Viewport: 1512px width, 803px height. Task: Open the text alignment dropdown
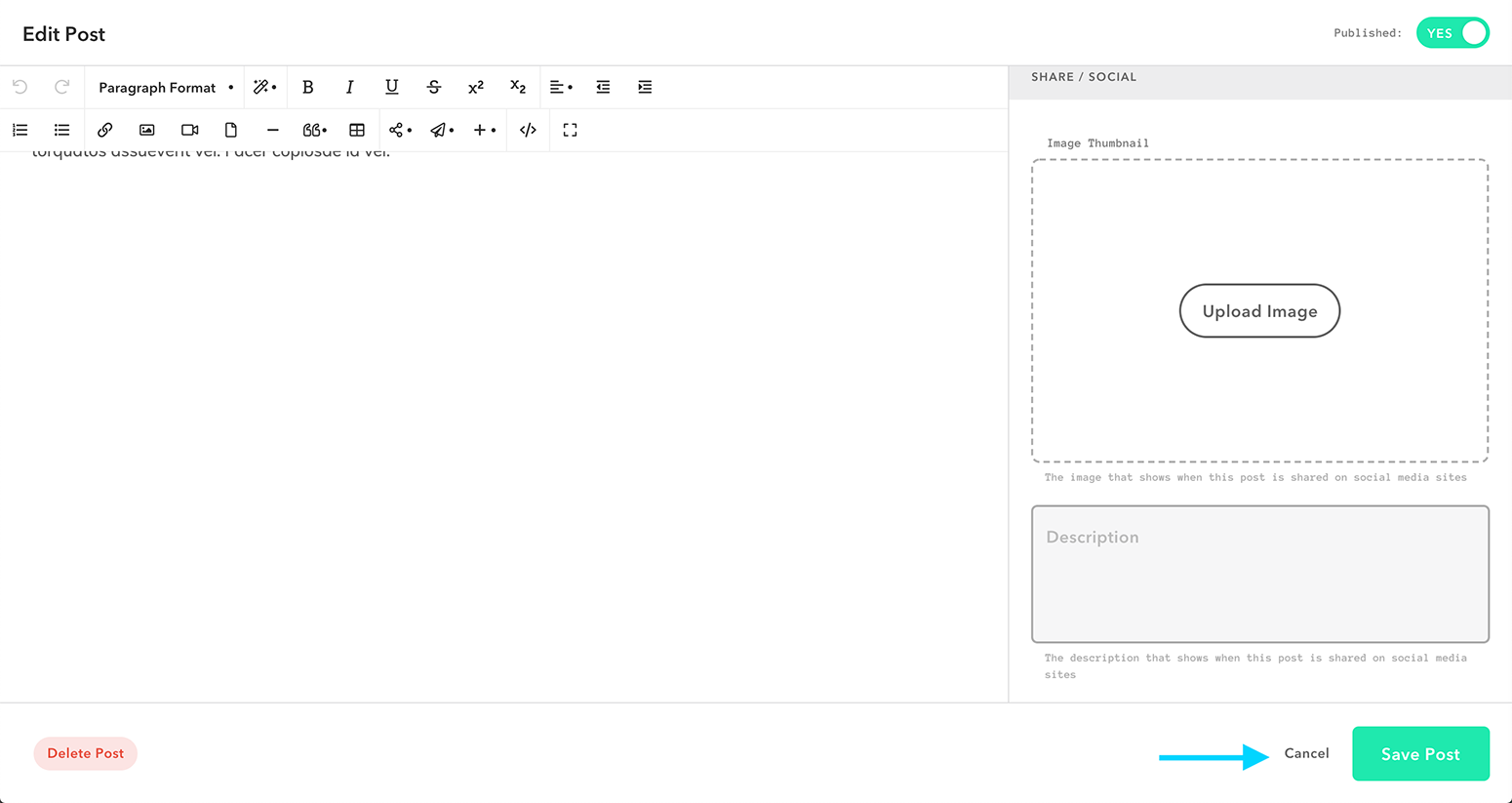tap(561, 87)
